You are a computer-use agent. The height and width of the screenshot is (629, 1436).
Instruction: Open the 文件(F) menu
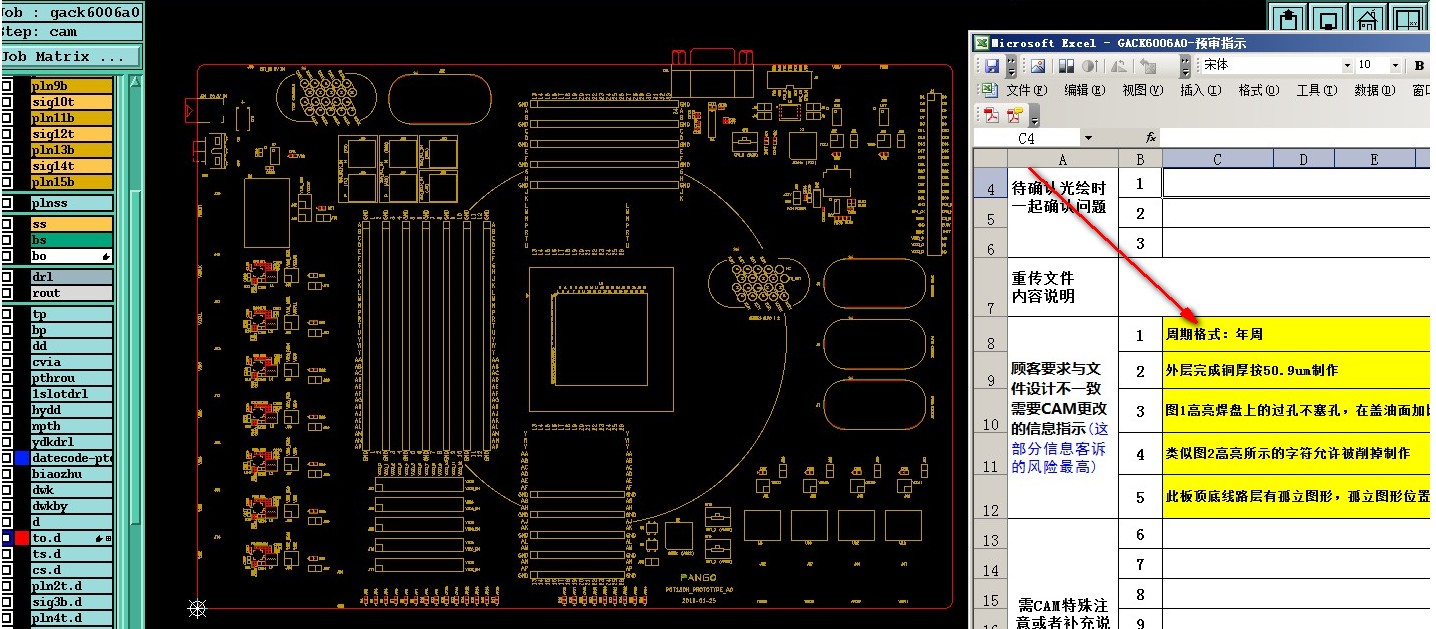(x=1027, y=90)
